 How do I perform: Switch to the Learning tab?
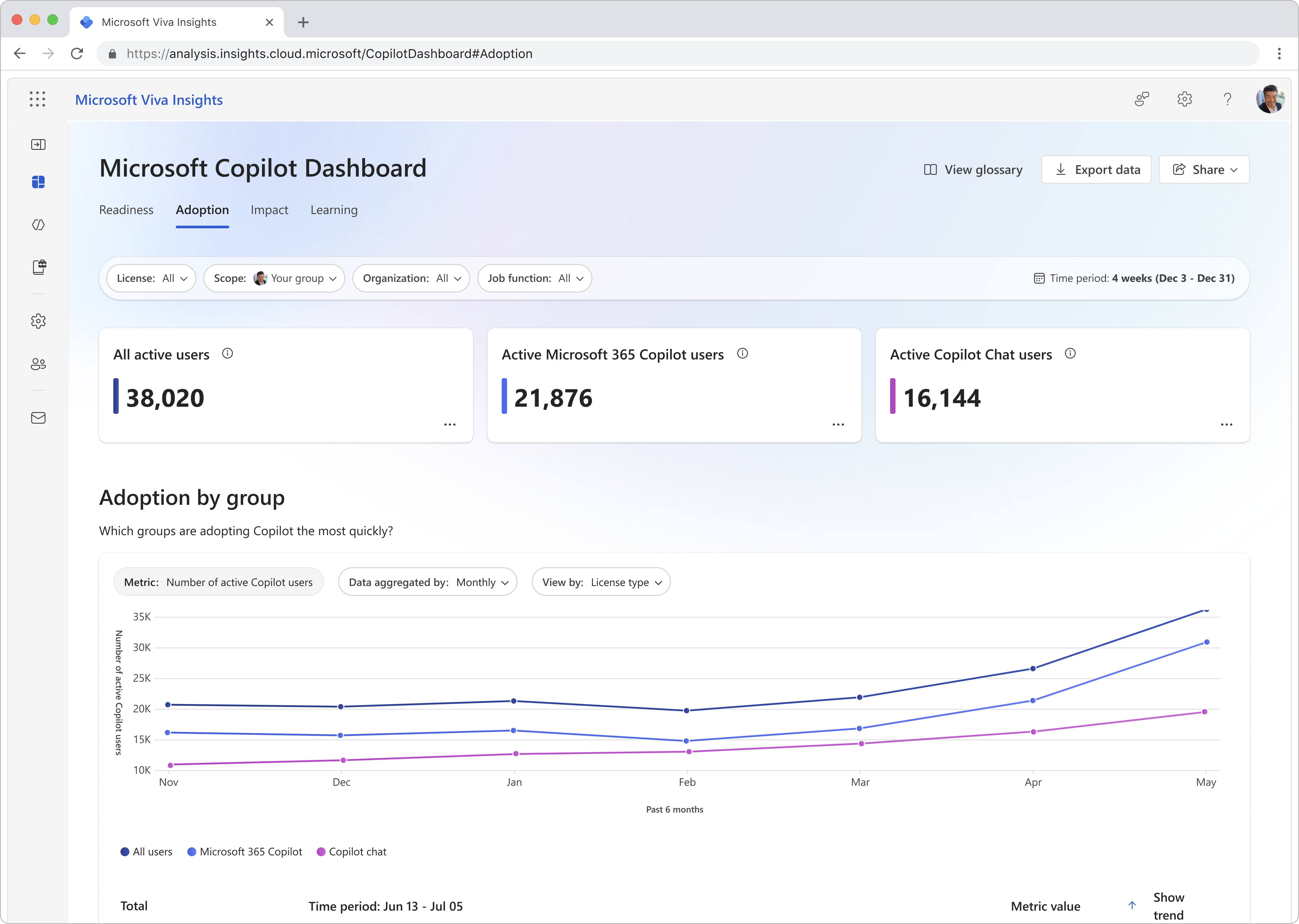334,210
